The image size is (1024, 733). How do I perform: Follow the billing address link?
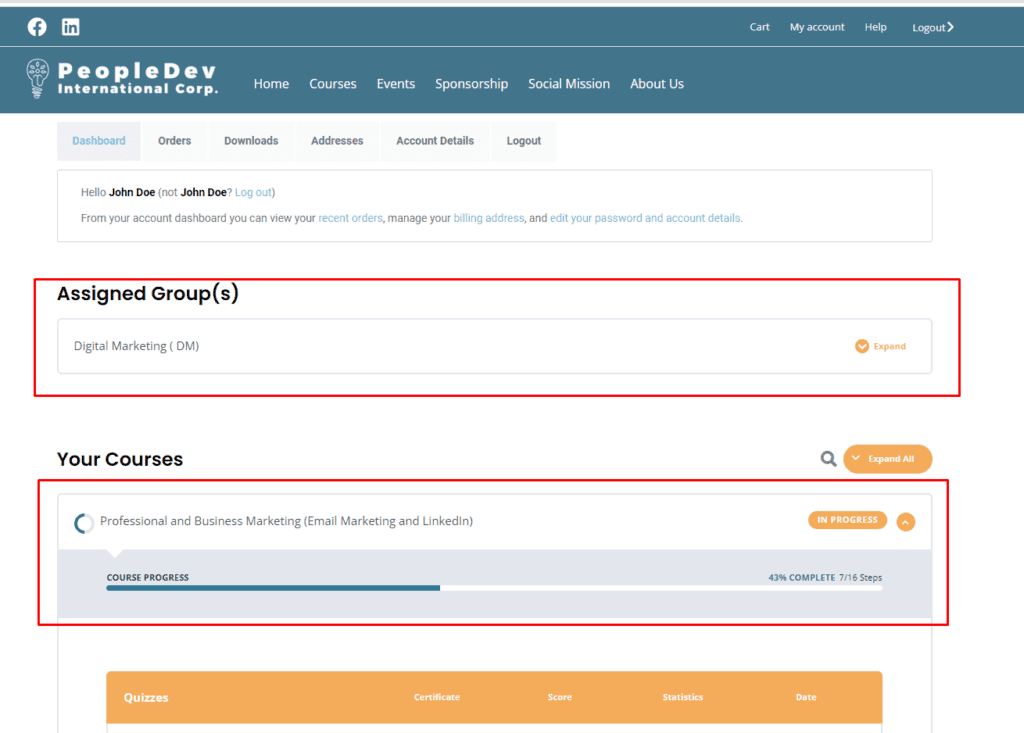pyautogui.click(x=488, y=218)
